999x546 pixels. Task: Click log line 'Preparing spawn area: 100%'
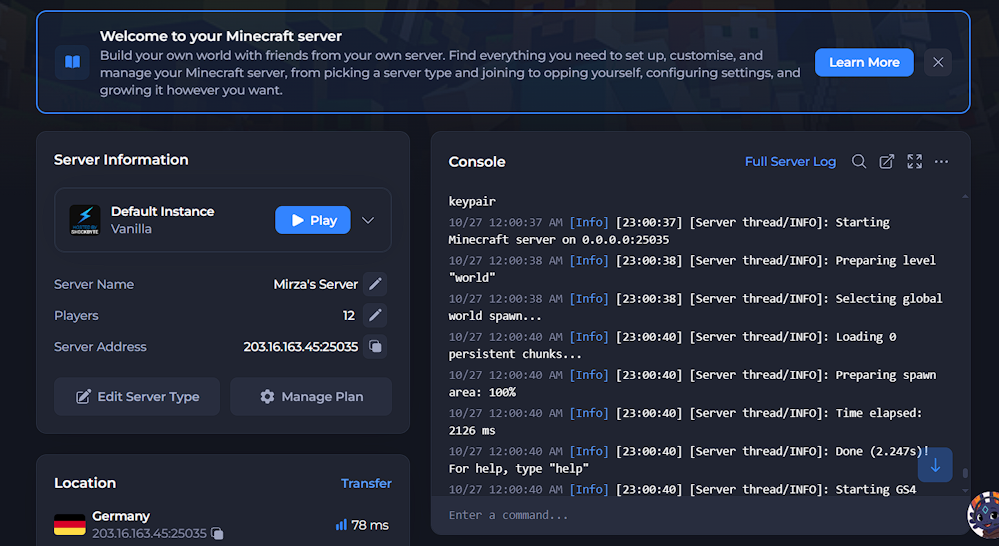(x=693, y=384)
